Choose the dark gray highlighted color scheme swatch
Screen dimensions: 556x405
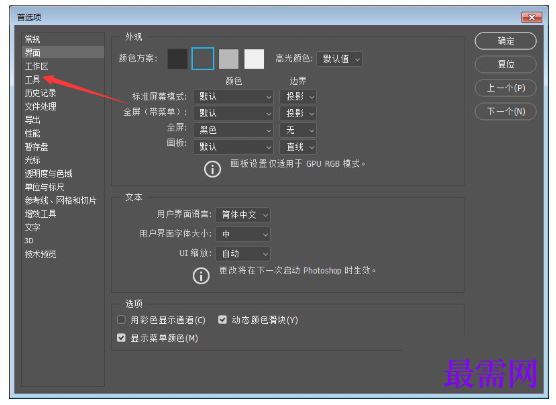coord(203,59)
